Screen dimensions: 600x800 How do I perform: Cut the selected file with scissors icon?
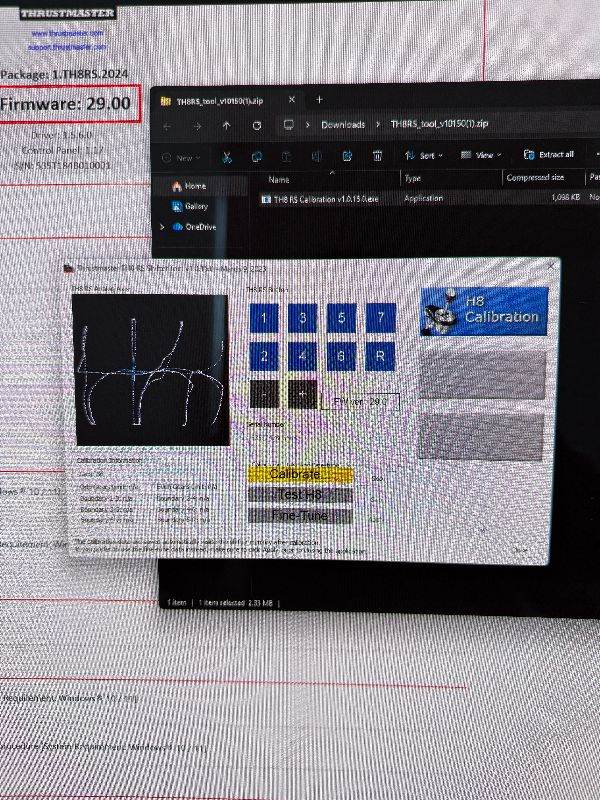tap(227, 156)
